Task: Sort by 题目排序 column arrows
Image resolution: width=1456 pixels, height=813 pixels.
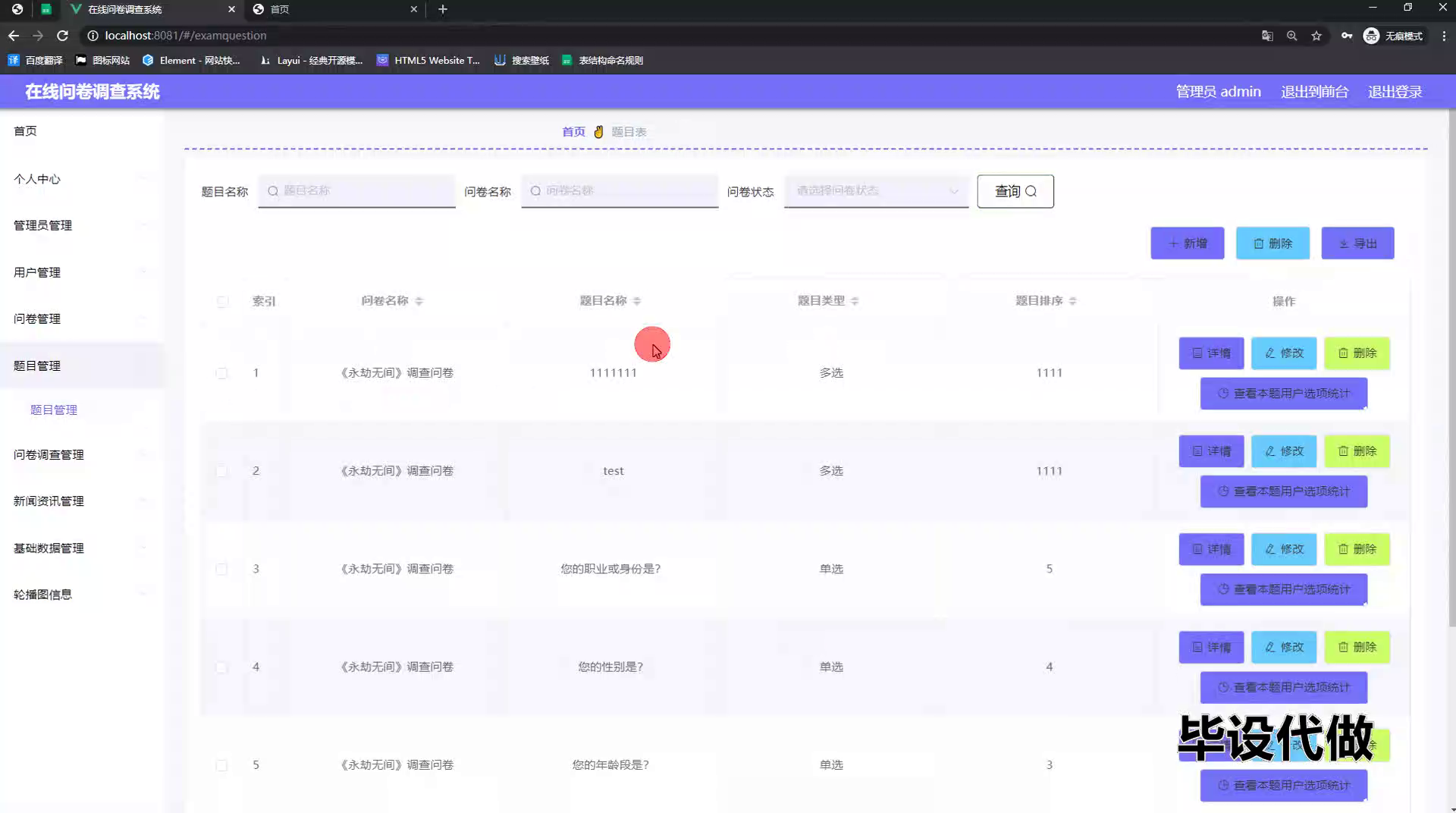Action: pos(1072,301)
